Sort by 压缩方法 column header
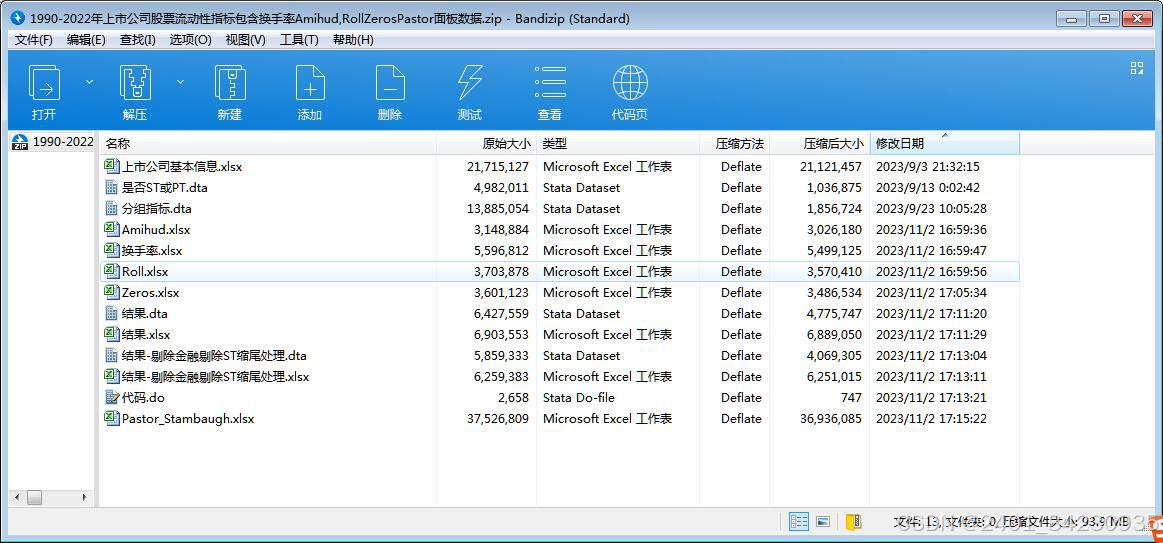Screen dimensions: 1163x543 click(736, 144)
